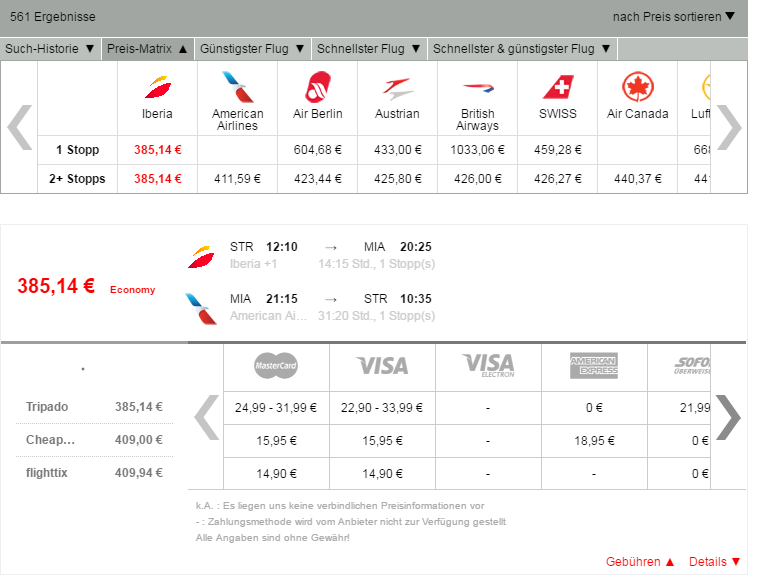Select American Airlines 2+ Stopps 411,59 €
Viewport: 776px width, 582px height.
coord(238,179)
